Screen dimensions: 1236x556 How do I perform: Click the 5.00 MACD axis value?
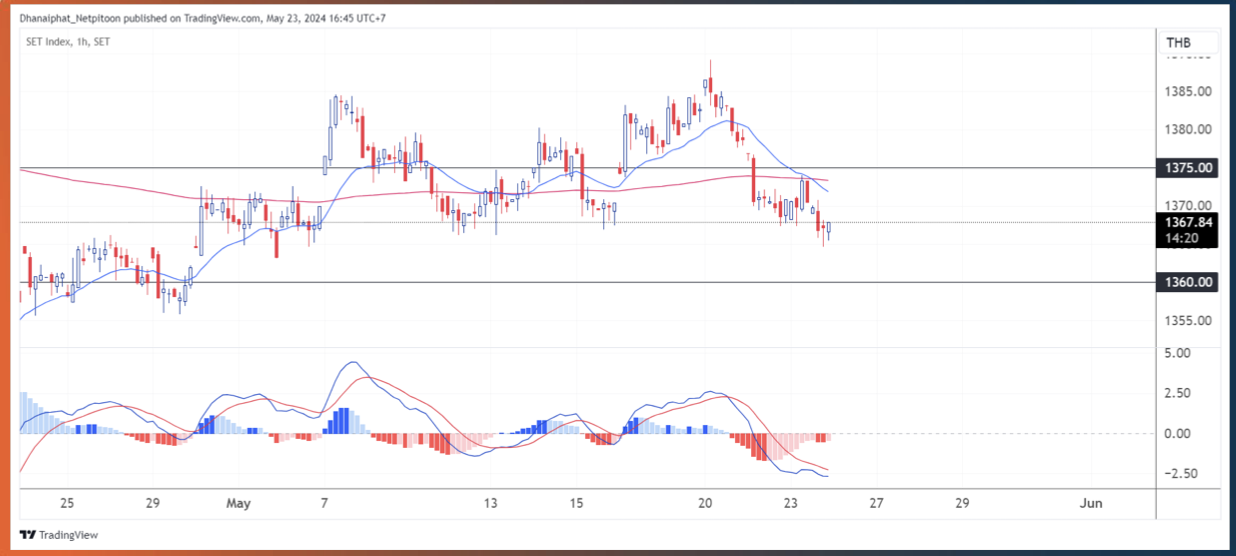[x=1177, y=353]
